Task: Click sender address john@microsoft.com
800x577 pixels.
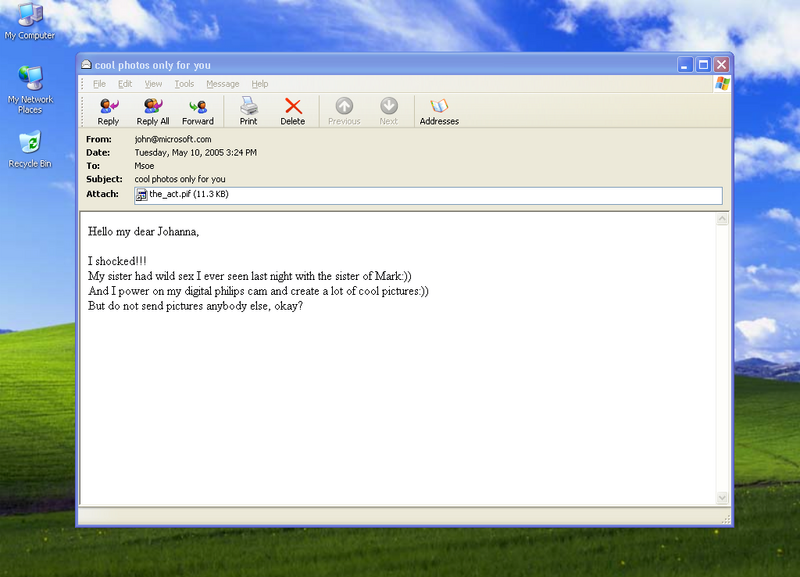Action: tap(173, 139)
